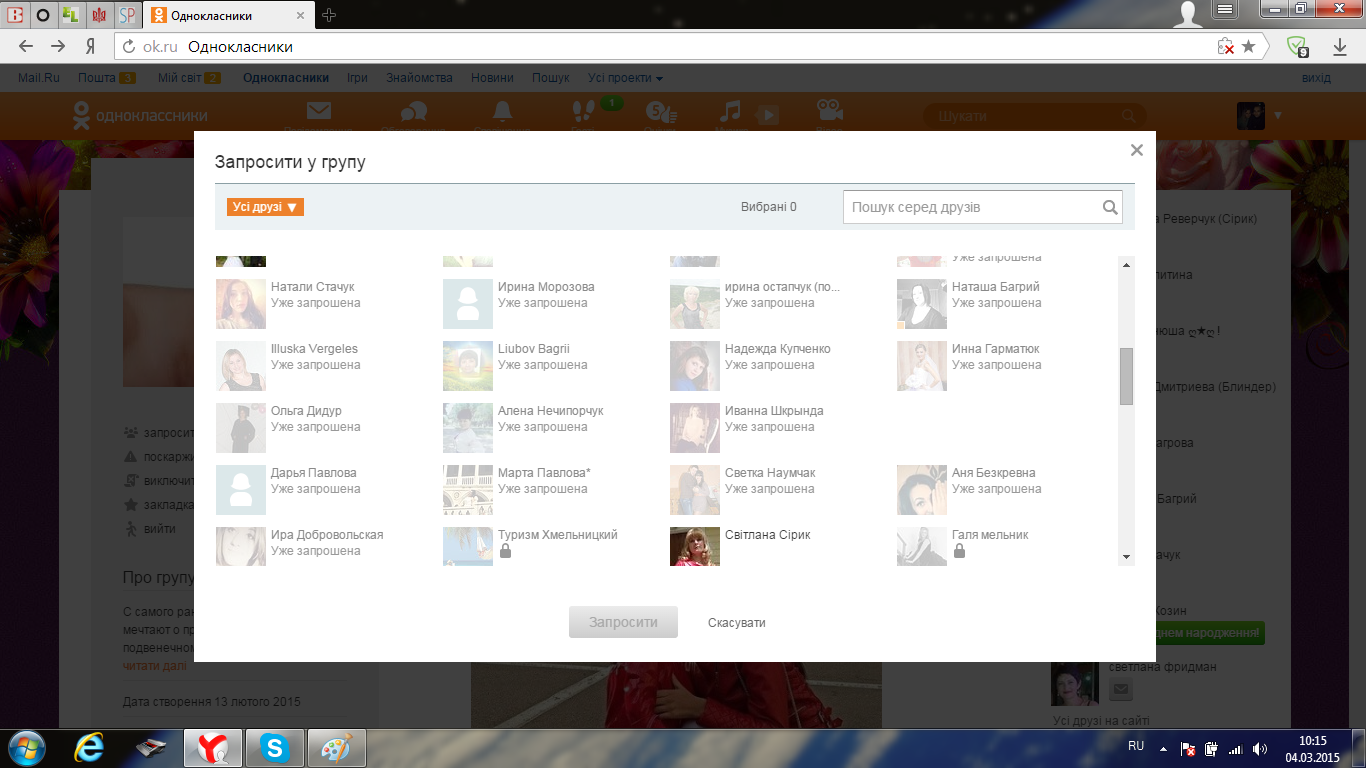Click on friend name 'Liubov Bagrii'
The image size is (1366, 768).
(534, 349)
